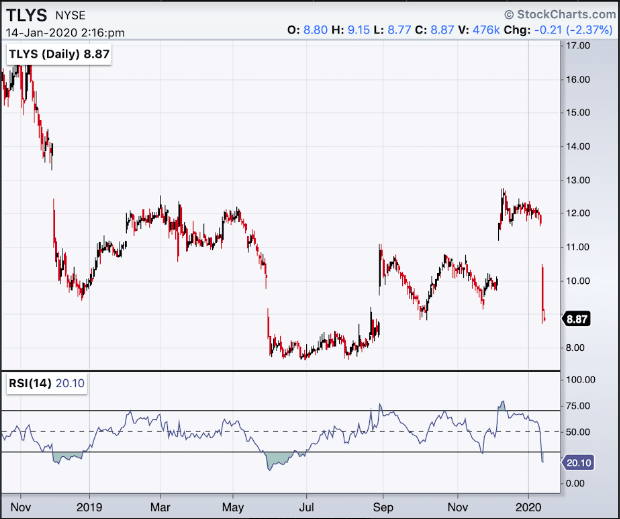Image resolution: width=620 pixels, height=519 pixels.
Task: Click the TLYS ticker symbol
Action: click(x=27, y=15)
